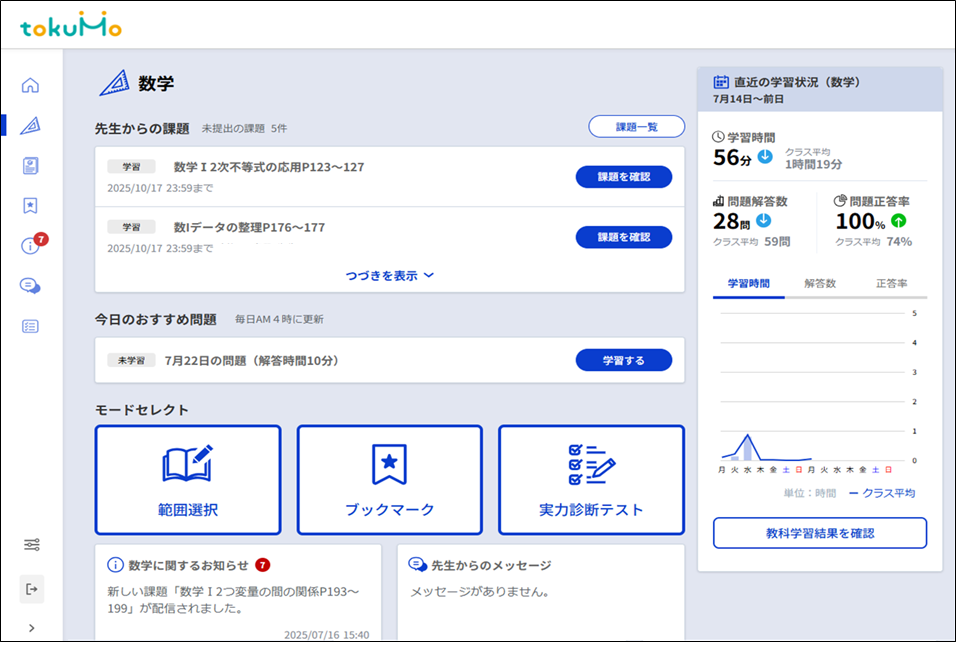Open the 課題一覧 assignment list
This screenshot has width=958, height=646.
coord(636,127)
